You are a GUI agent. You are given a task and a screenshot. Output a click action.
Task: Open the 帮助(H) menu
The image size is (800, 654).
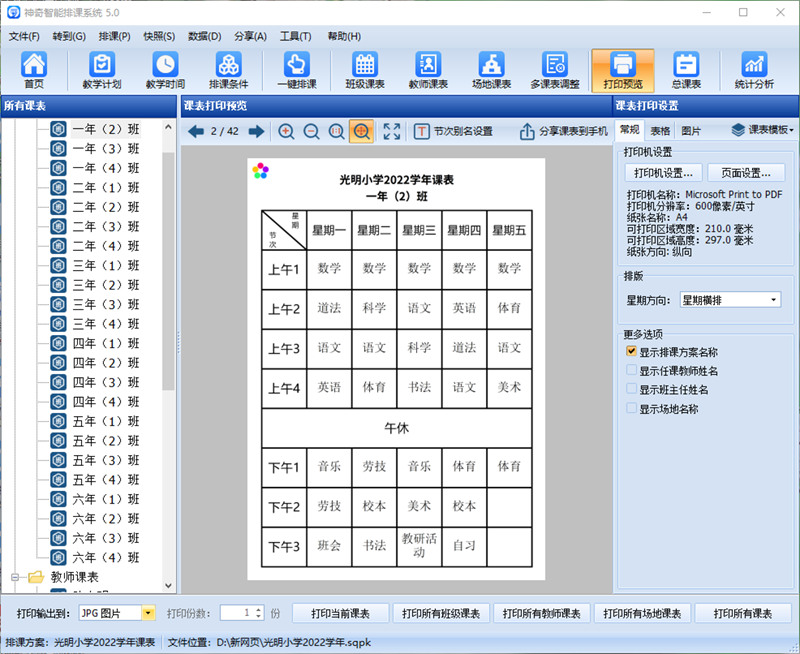[344, 36]
